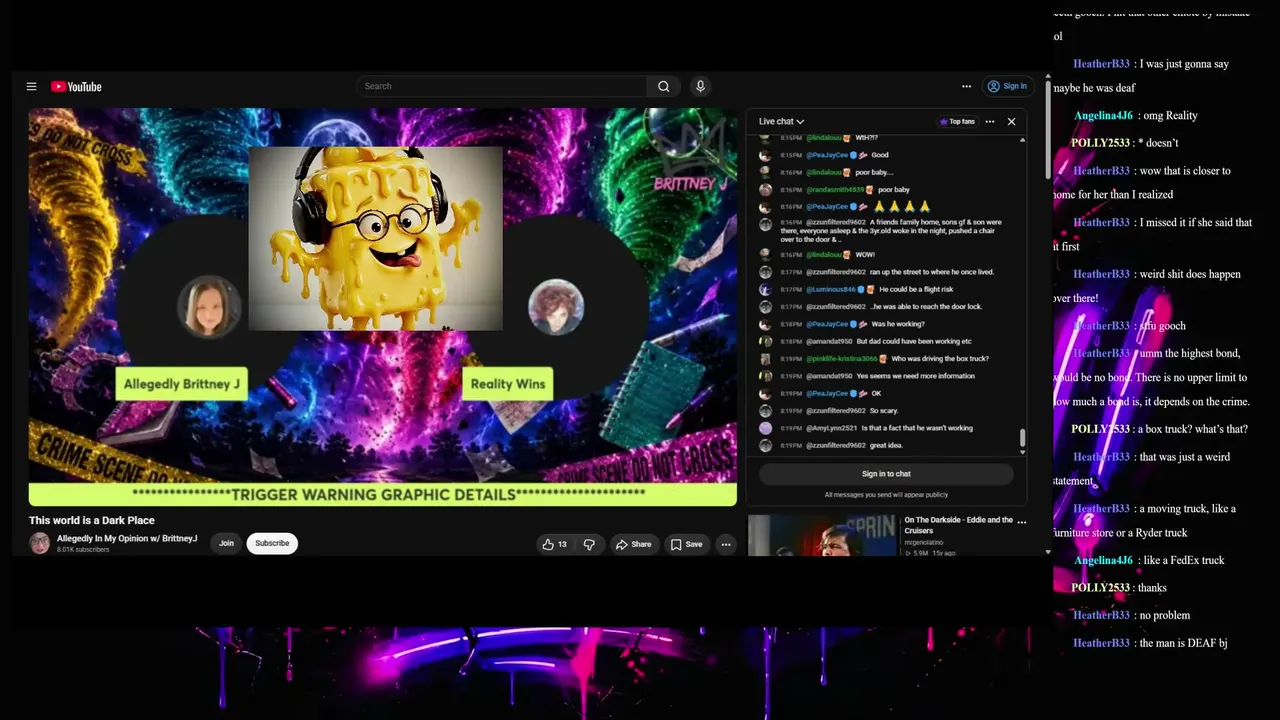The width and height of the screenshot is (1280, 720).
Task: Expand the Live chat mode dropdown
Action: pos(781,122)
